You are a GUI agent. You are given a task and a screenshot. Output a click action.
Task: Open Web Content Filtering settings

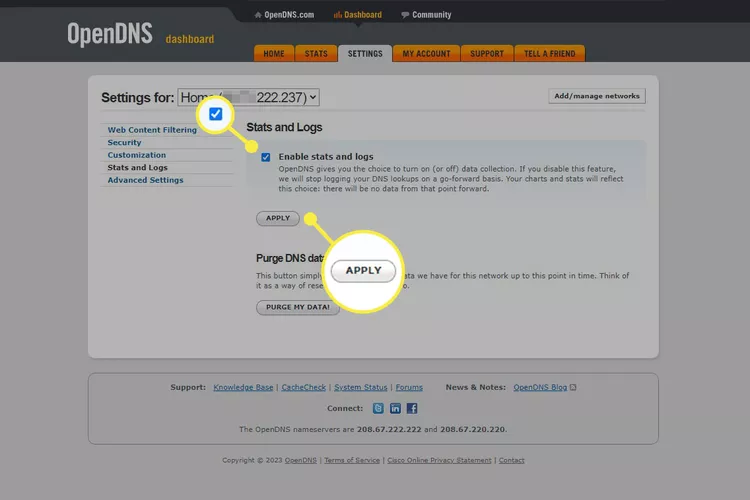coord(152,130)
